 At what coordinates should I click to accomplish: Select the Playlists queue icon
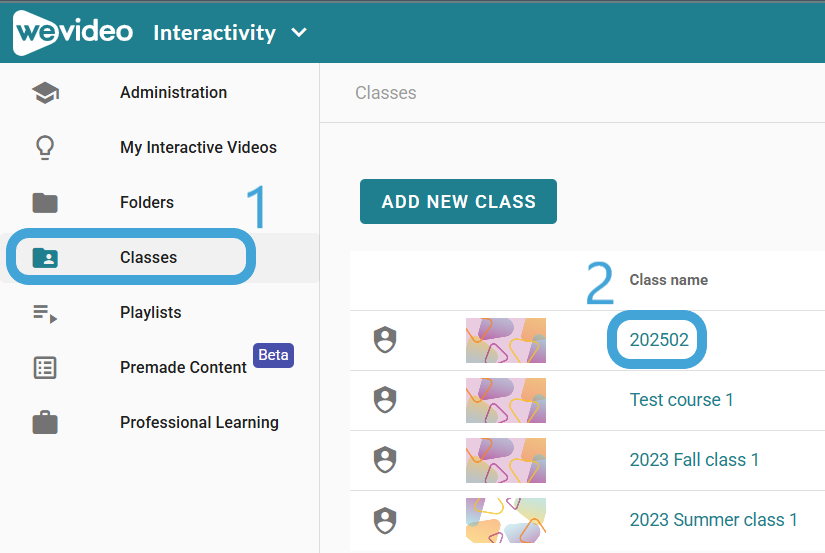45,313
